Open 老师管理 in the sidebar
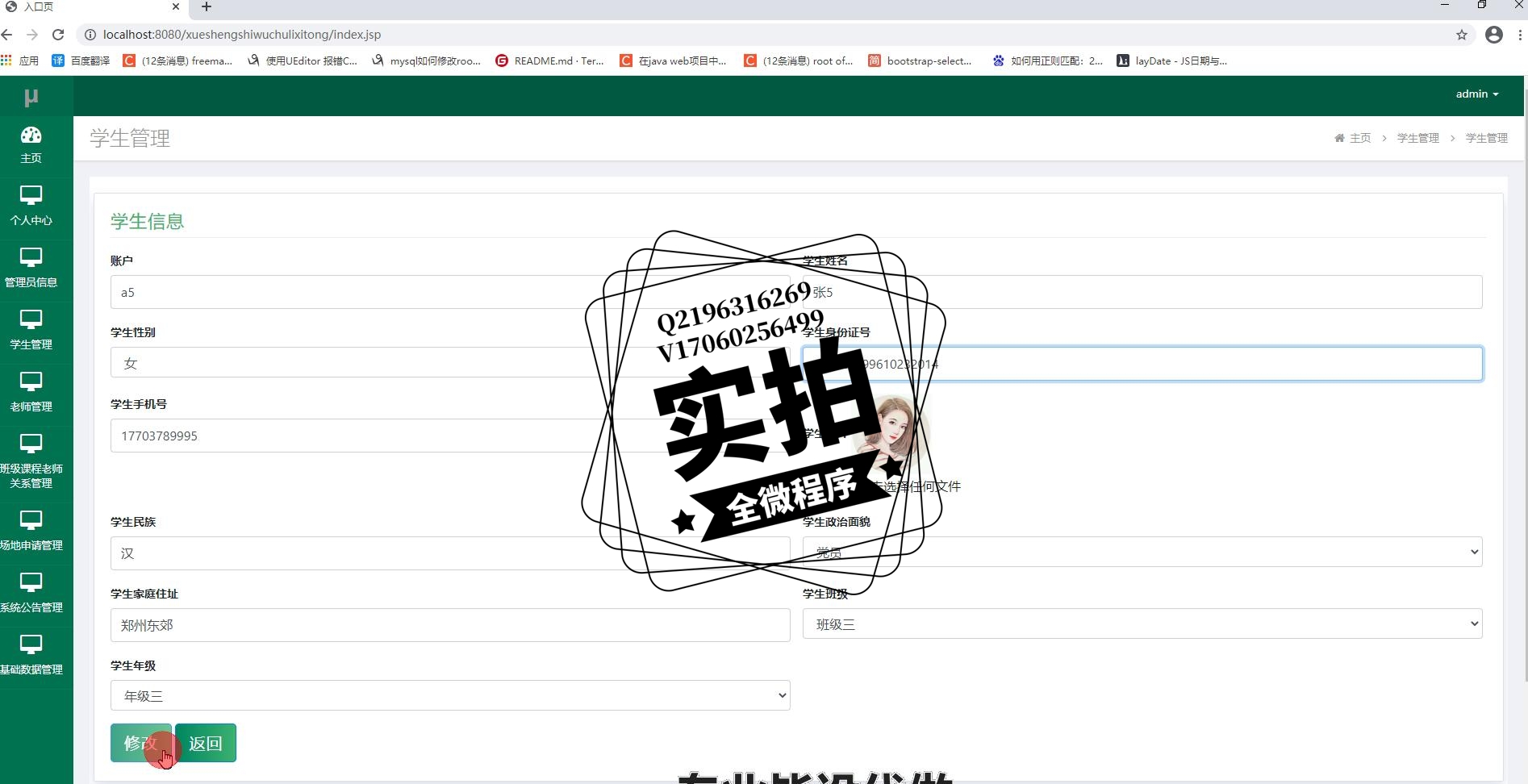1528x784 pixels. pyautogui.click(x=31, y=393)
